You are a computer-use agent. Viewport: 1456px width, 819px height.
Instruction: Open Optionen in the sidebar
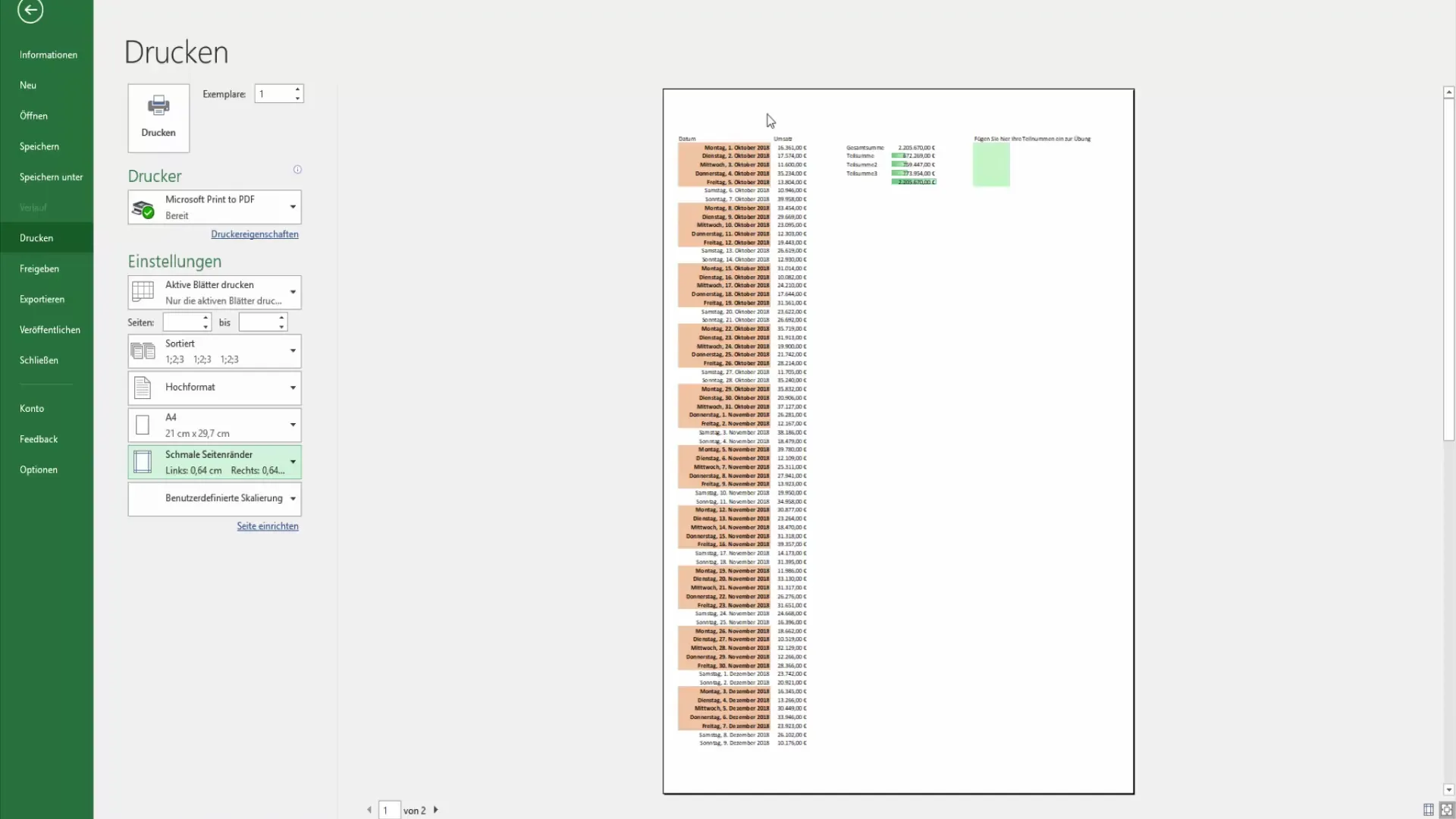pyautogui.click(x=47, y=469)
